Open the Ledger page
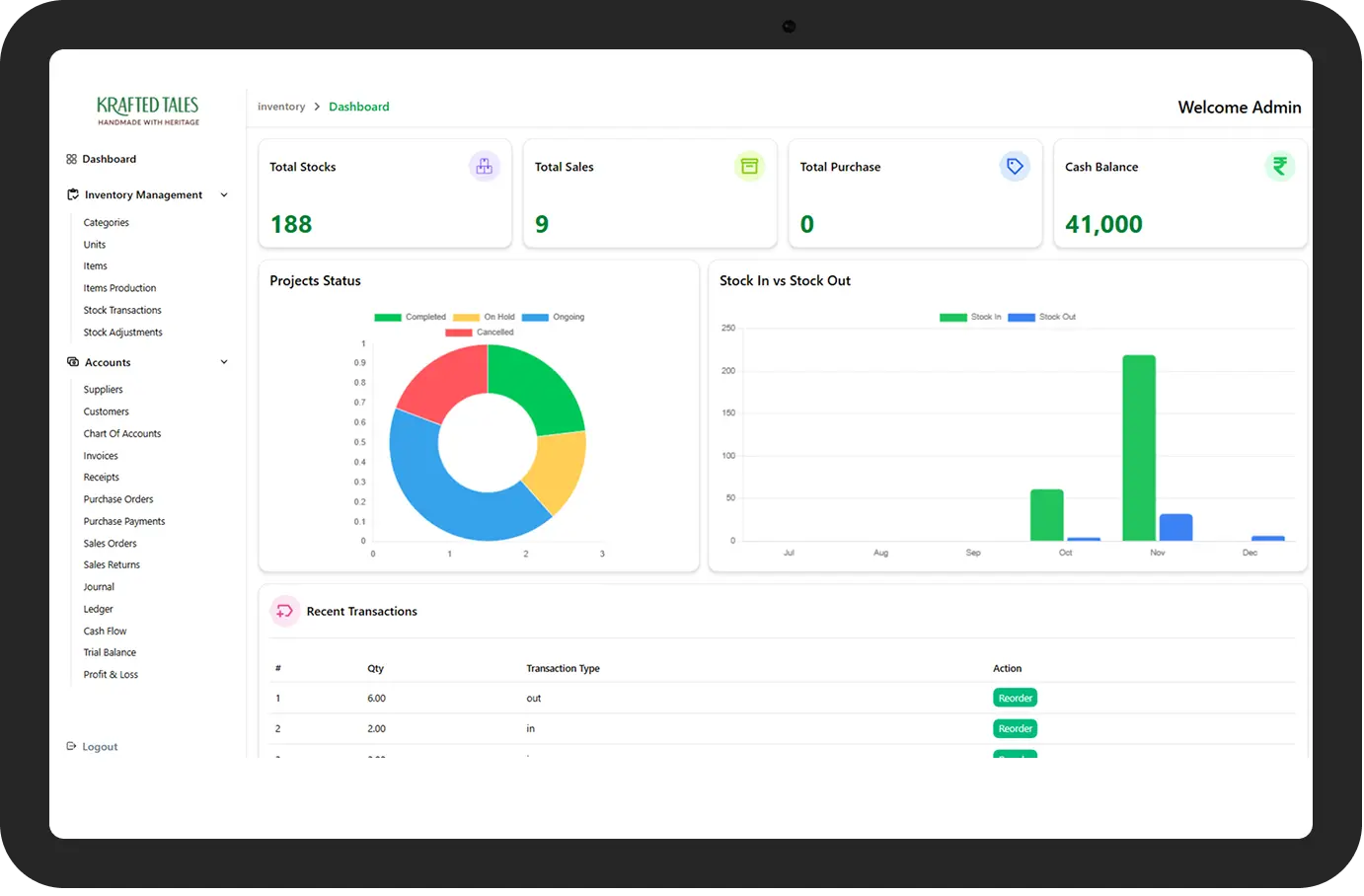The width and height of the screenshot is (1364, 896). tap(99, 610)
